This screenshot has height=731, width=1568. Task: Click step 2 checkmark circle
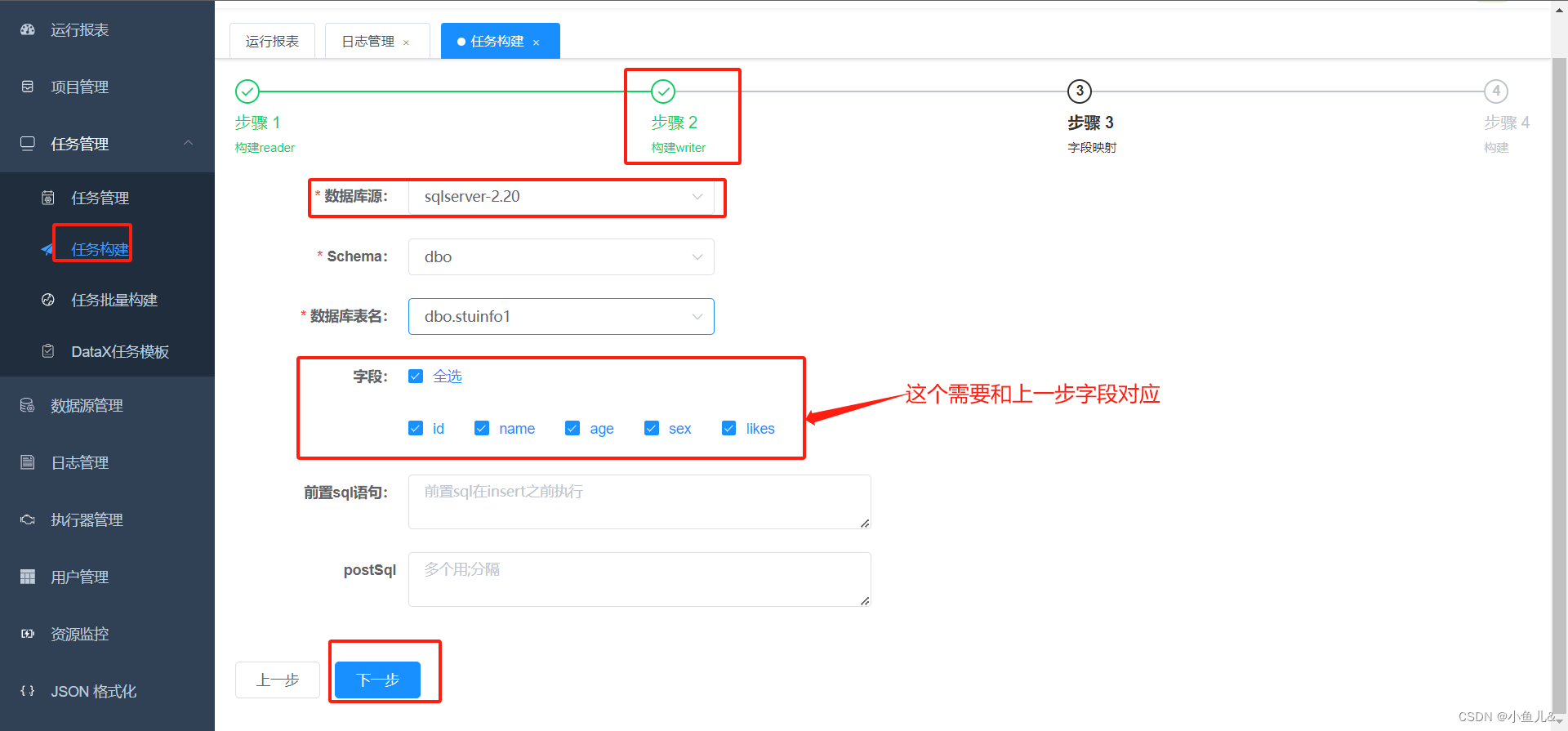[663, 91]
